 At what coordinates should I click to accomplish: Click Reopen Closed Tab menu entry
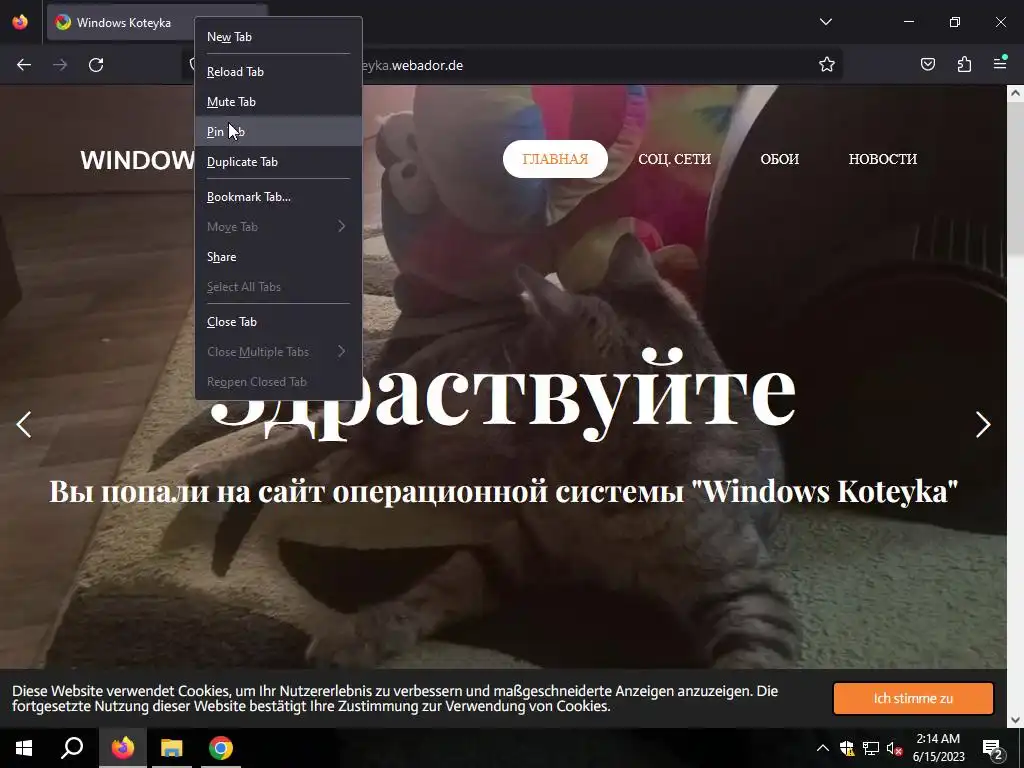(x=278, y=382)
